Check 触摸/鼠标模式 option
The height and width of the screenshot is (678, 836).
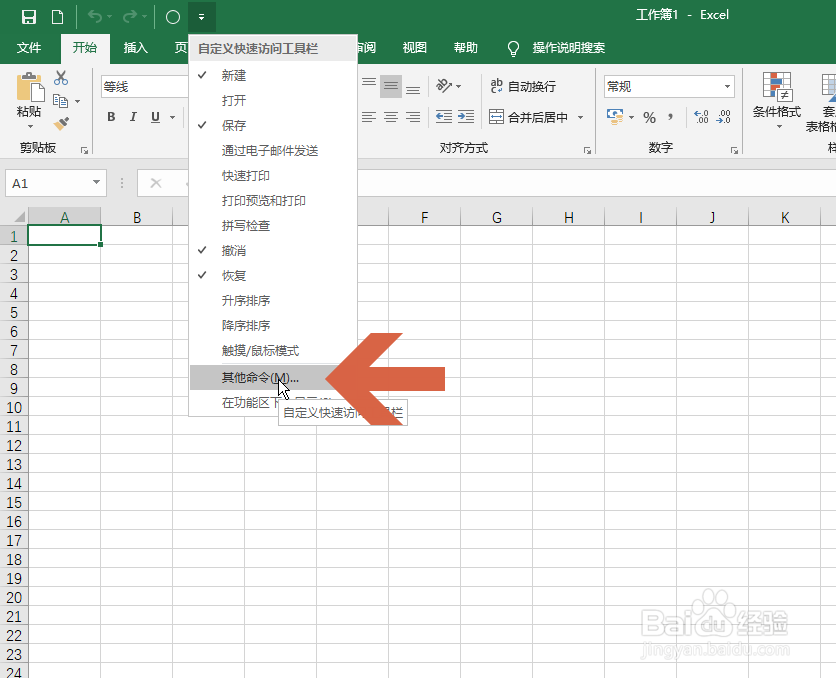[x=273, y=351]
